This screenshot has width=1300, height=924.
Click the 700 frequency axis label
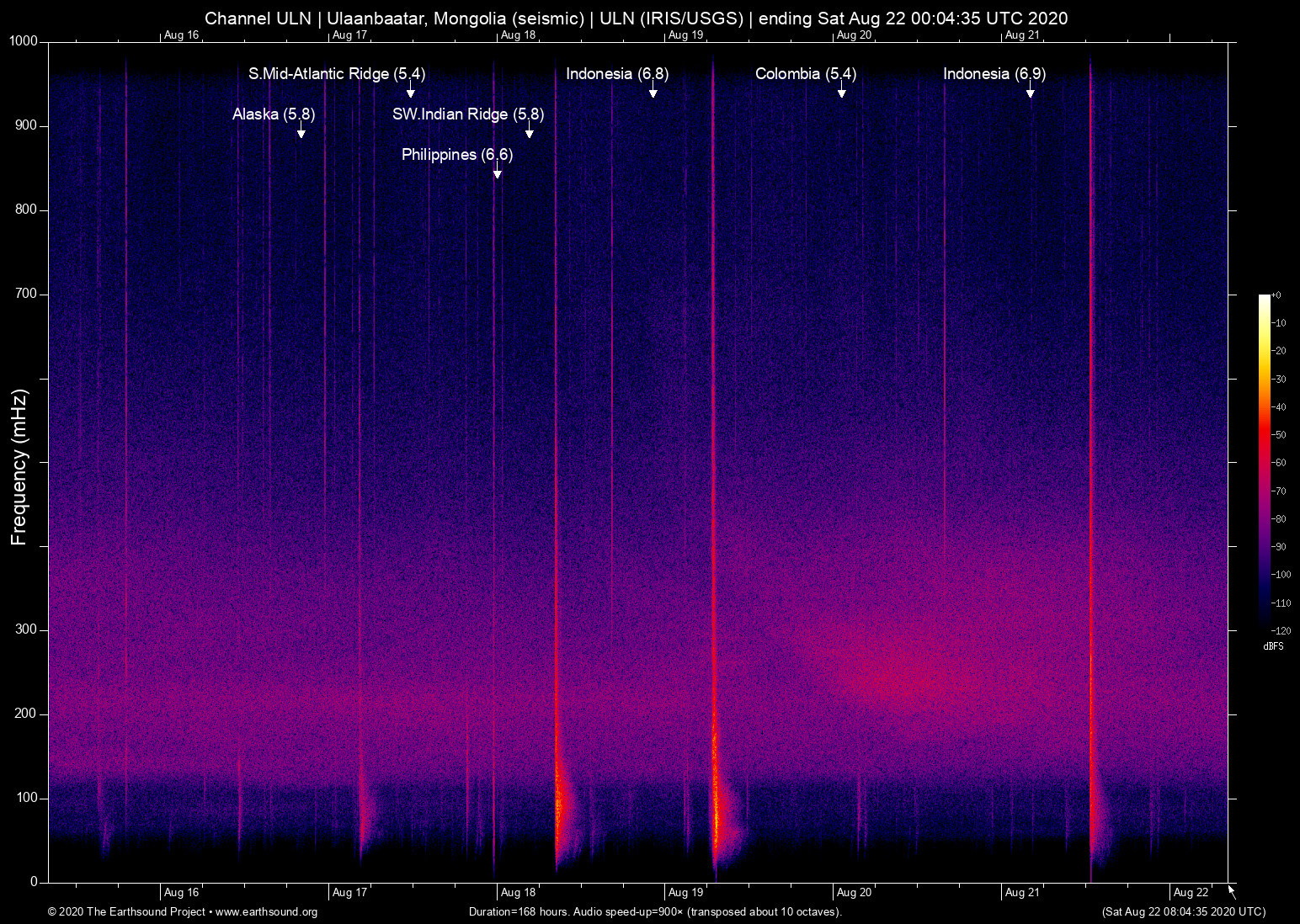pos(27,294)
